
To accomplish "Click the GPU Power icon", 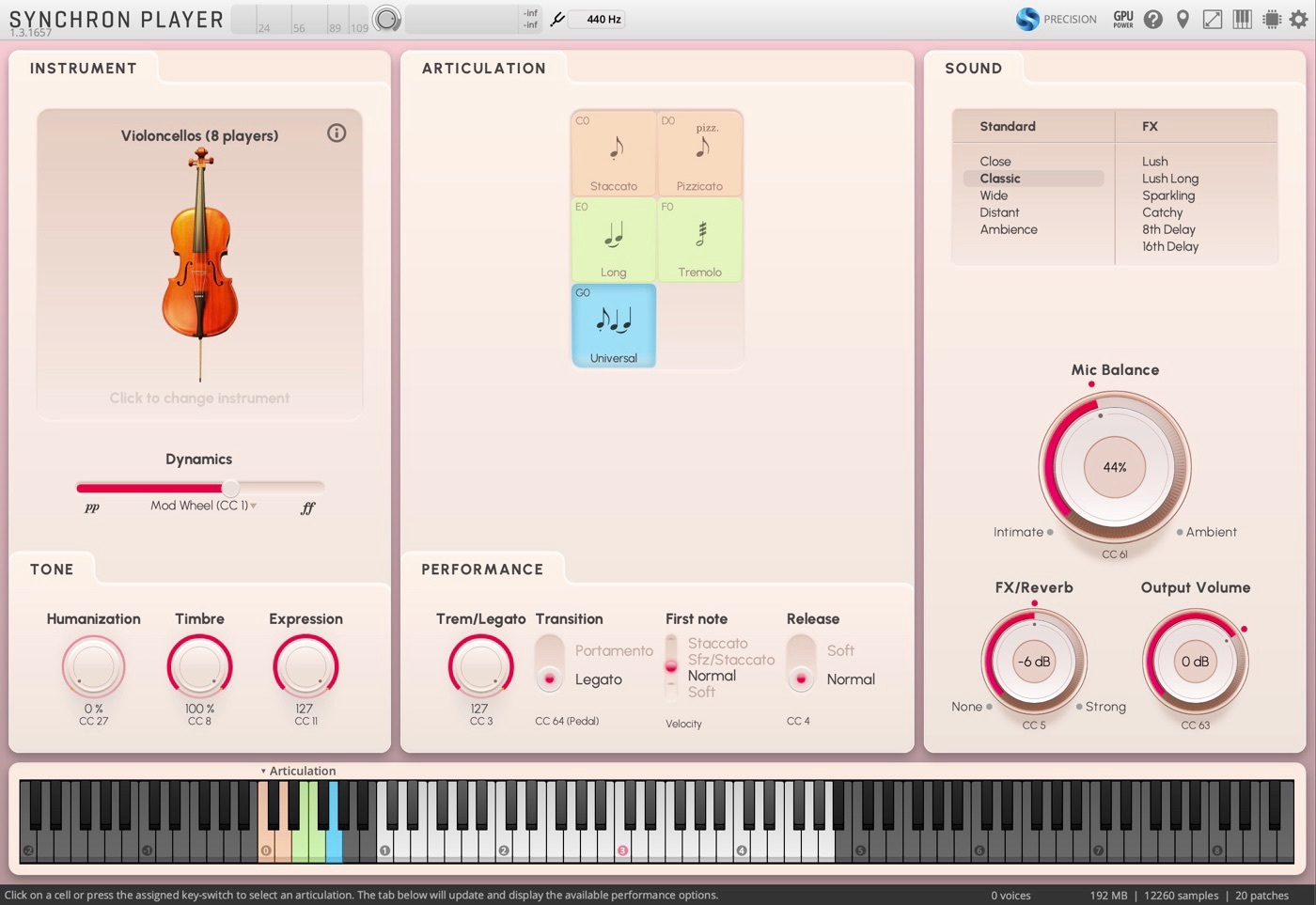I will 1122,18.
